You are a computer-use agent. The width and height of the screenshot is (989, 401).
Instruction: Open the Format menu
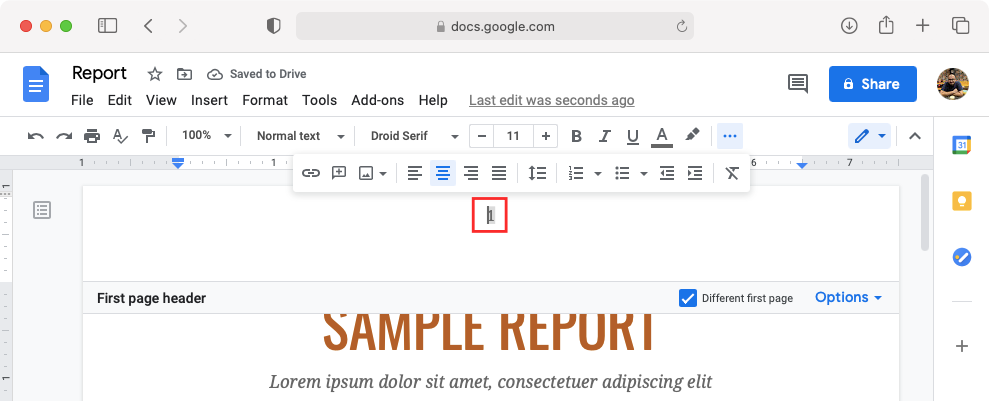click(265, 100)
